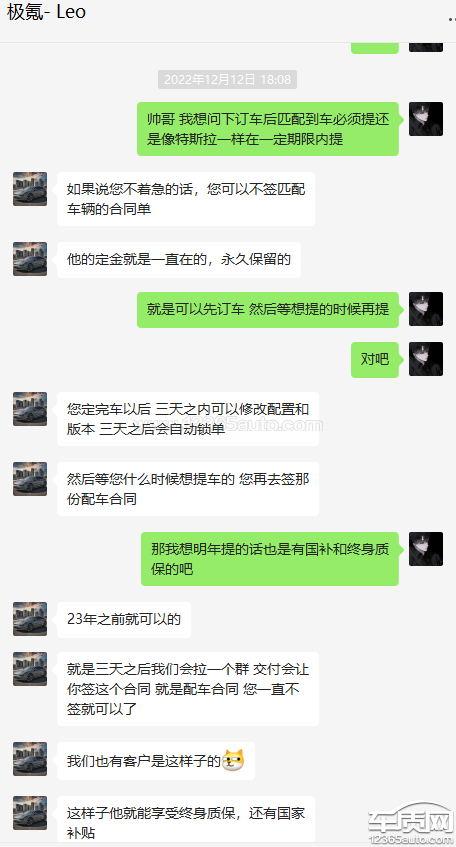The height and width of the screenshot is (847, 456).
Task: Open the three-dot menu beside 极氪- Leo
Action: (x=452, y=19)
